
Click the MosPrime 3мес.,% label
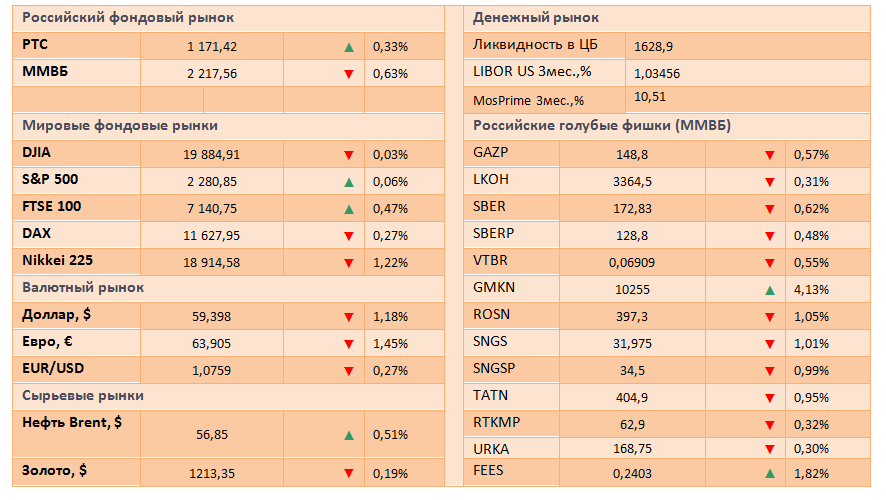coord(528,100)
